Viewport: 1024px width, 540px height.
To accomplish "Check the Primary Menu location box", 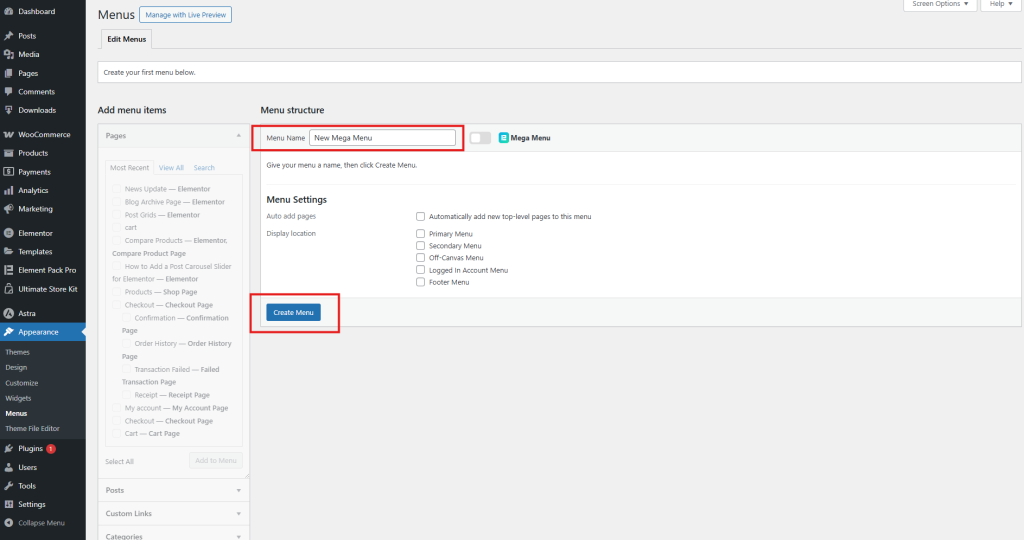I will [x=421, y=233].
